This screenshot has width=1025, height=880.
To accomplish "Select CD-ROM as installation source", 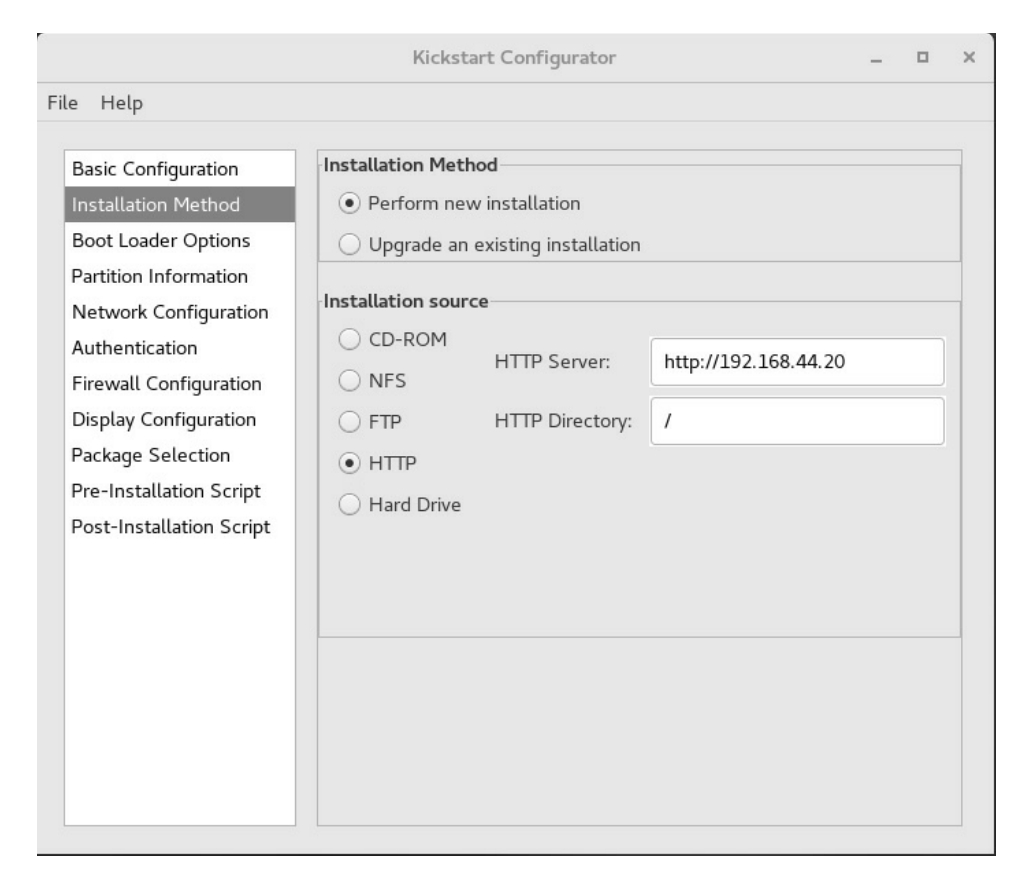I will [349, 340].
